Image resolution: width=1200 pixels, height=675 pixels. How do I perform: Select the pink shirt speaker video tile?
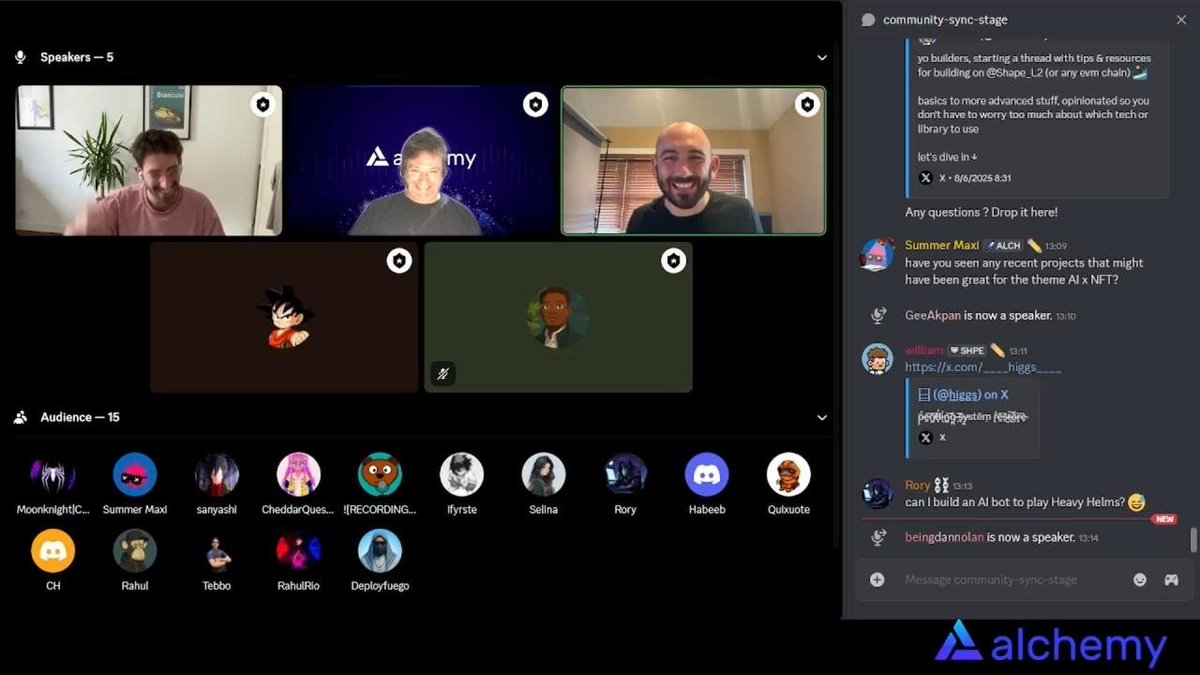(148, 161)
